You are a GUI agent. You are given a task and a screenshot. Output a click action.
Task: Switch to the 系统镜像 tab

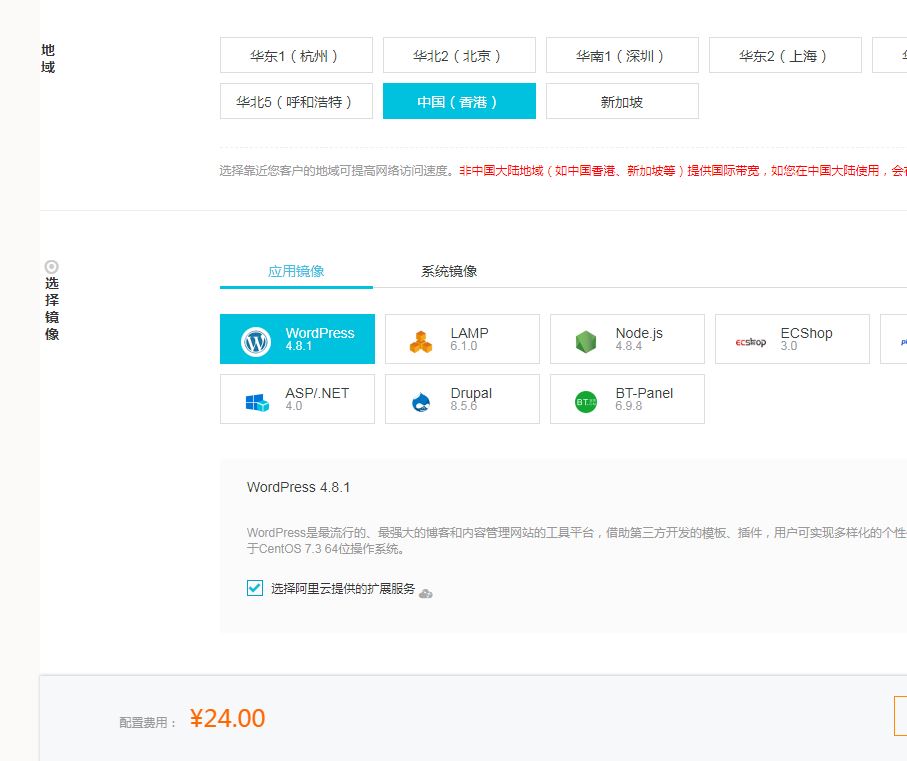coord(449,271)
